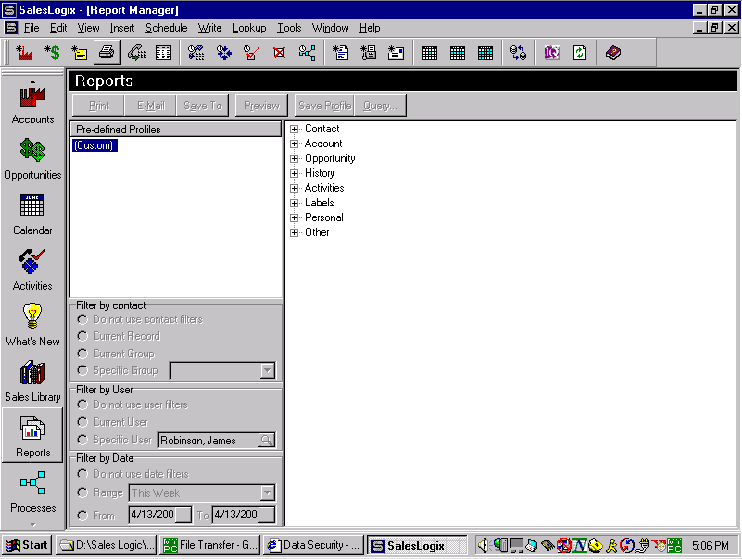Image resolution: width=742 pixels, height=559 pixels.
Task: Click the Robinson, James lookup magnifier
Action: point(266,440)
